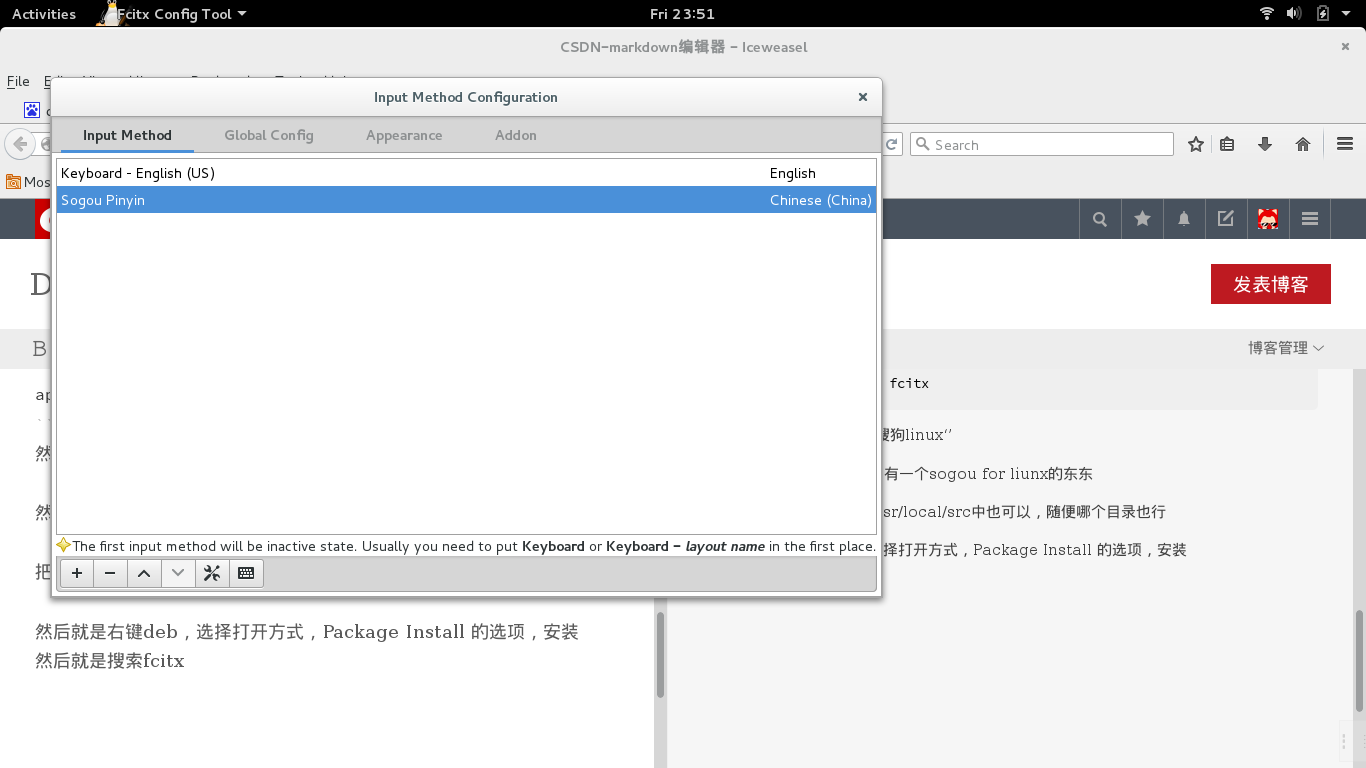The height and width of the screenshot is (768, 1366).
Task: Open CSDN notifications bell icon
Action: pyautogui.click(x=1184, y=219)
